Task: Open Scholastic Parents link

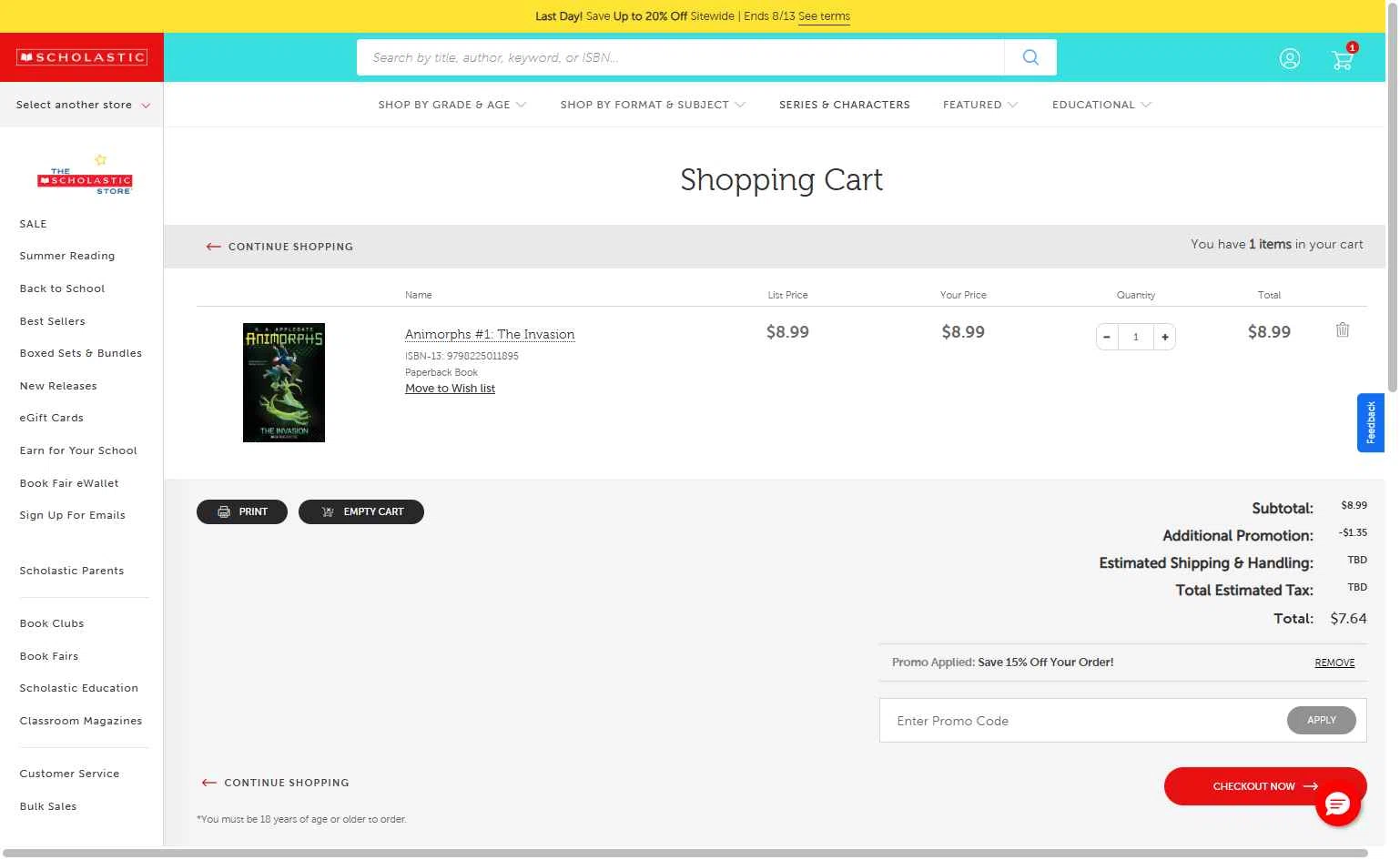Action: 72,572
